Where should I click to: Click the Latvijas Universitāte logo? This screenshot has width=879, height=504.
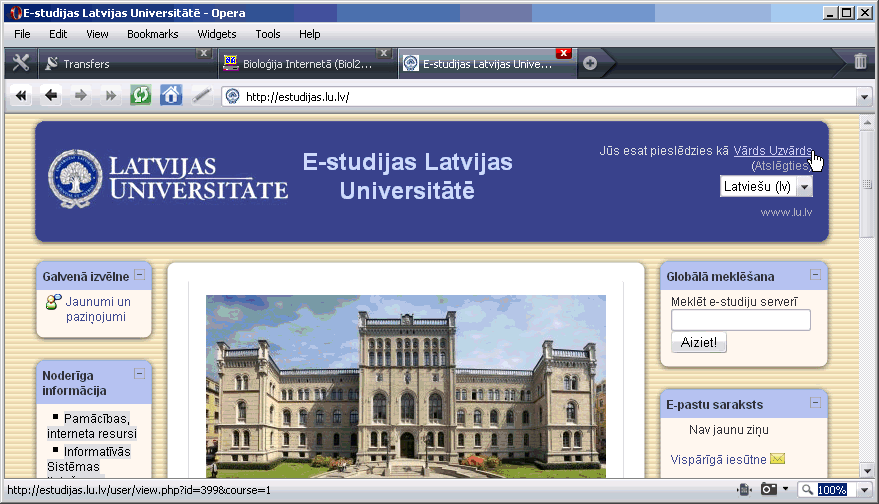[x=168, y=179]
